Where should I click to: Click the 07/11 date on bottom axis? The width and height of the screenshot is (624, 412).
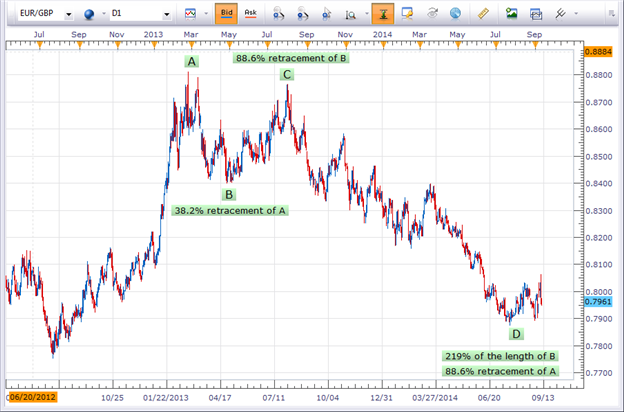[x=274, y=397]
